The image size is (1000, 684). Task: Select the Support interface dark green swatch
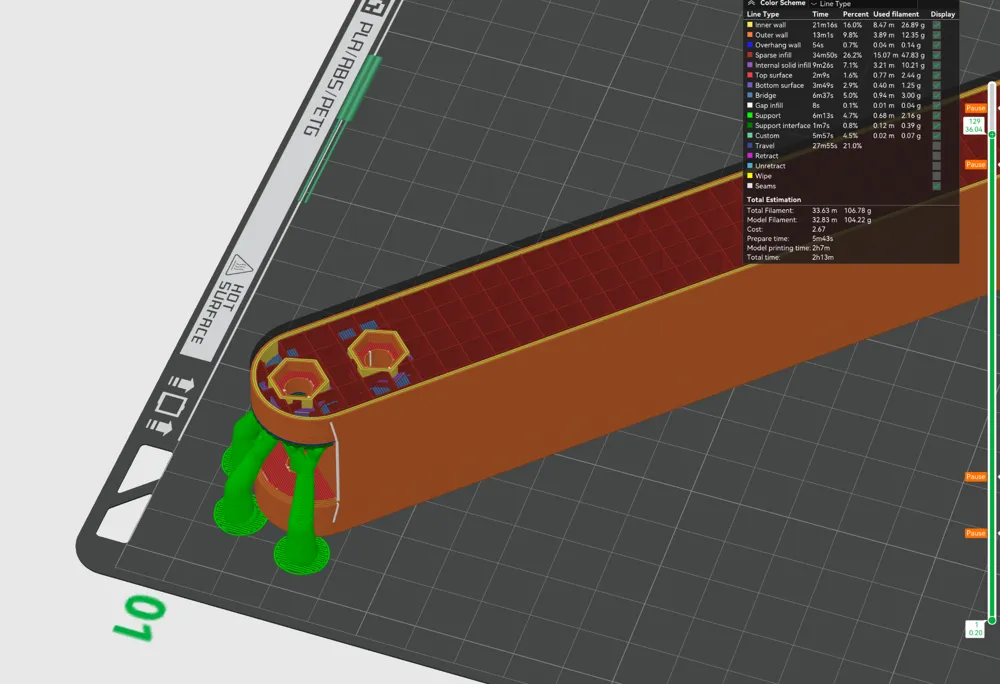[x=750, y=126]
